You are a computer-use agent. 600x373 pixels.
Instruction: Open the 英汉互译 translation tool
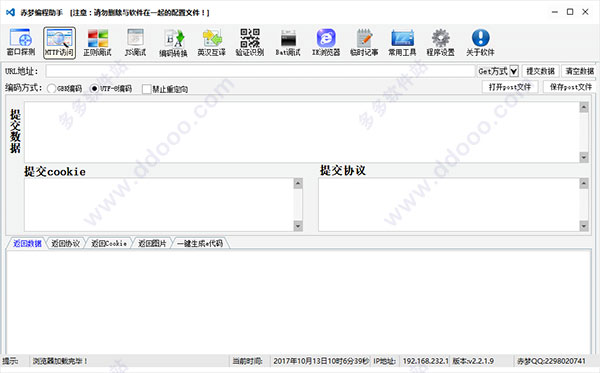(x=212, y=42)
